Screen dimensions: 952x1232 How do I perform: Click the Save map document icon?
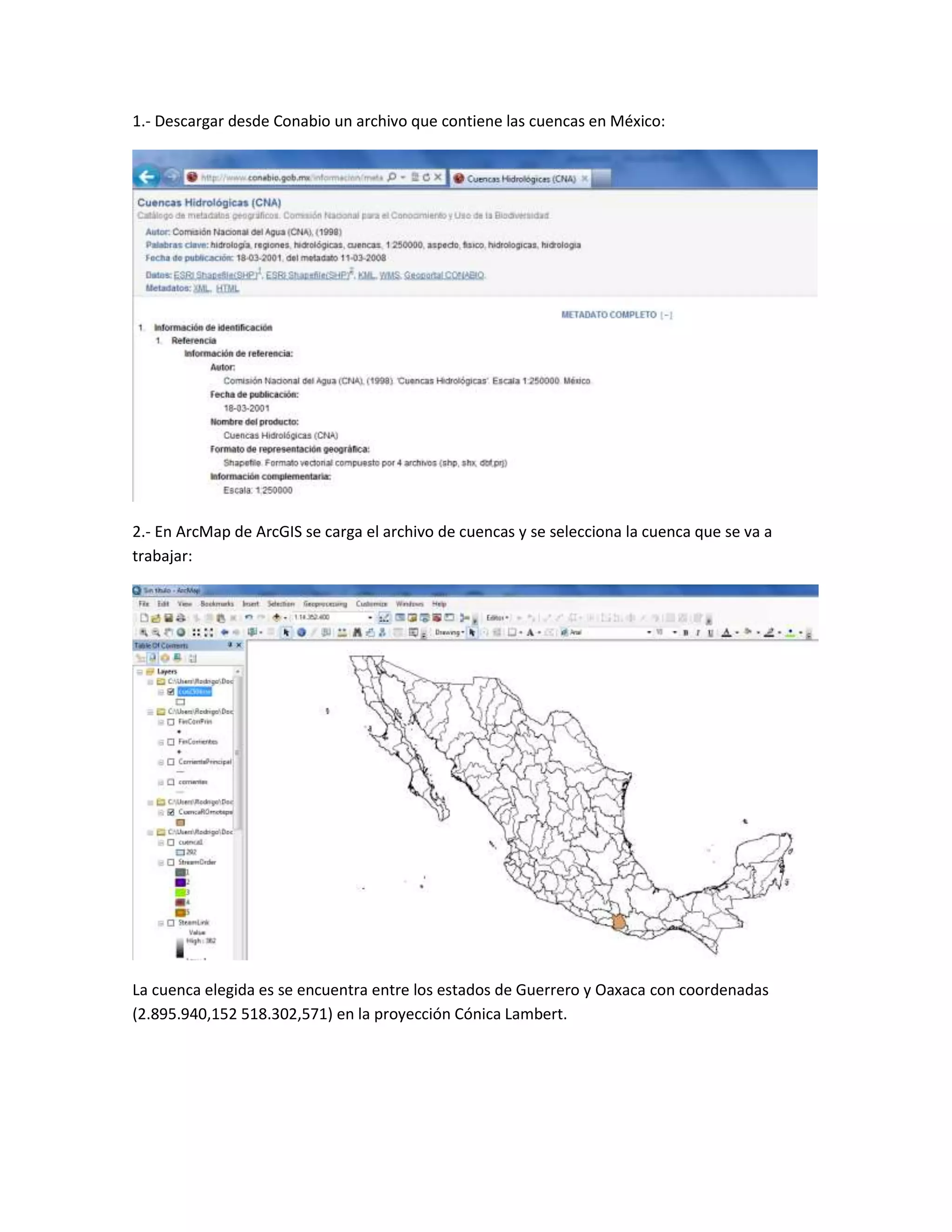168,618
